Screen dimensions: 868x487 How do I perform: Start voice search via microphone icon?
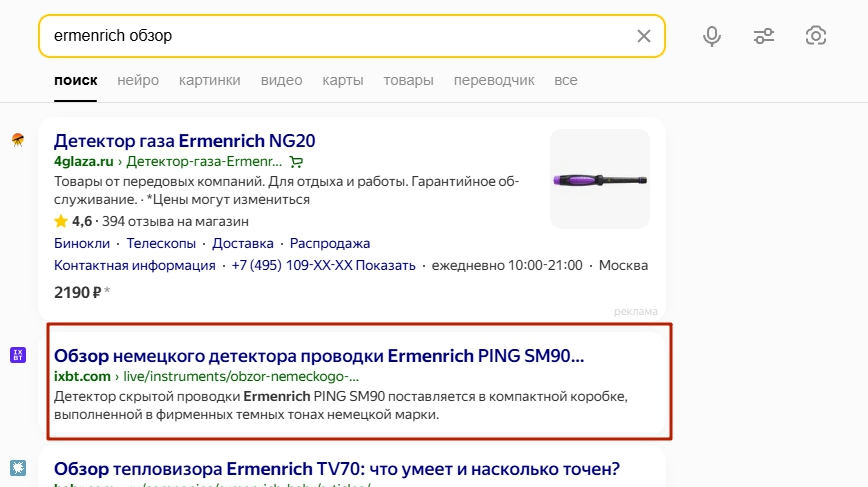[x=712, y=36]
